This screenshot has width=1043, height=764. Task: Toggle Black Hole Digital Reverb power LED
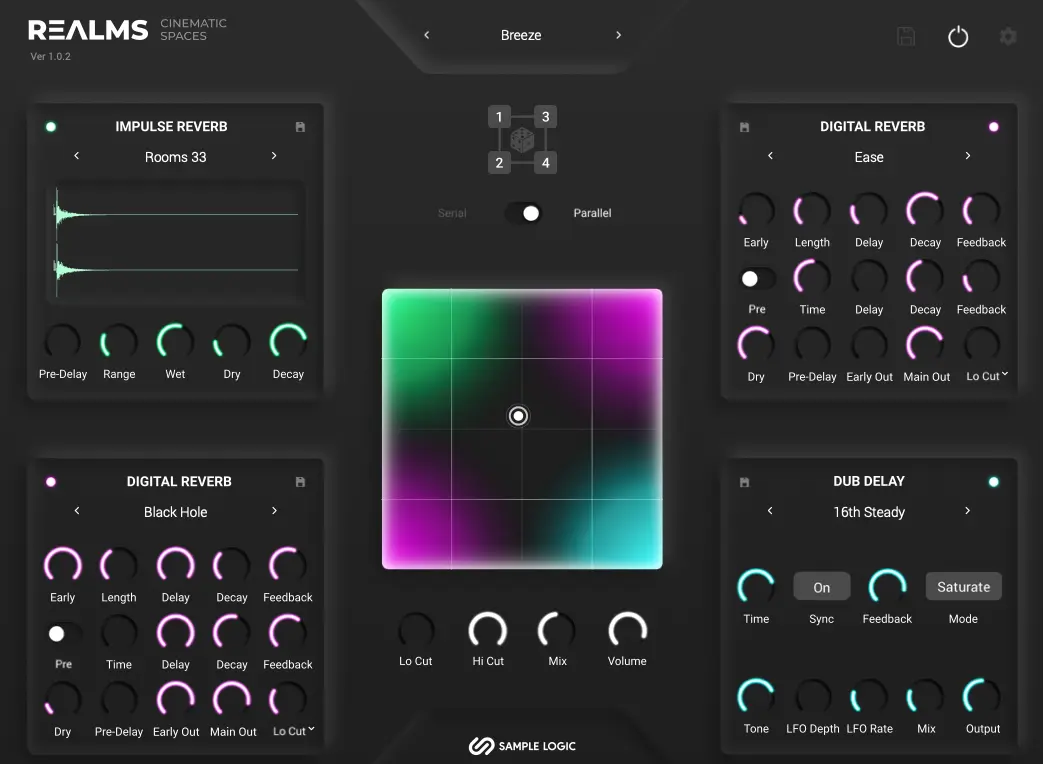pyautogui.click(x=51, y=482)
